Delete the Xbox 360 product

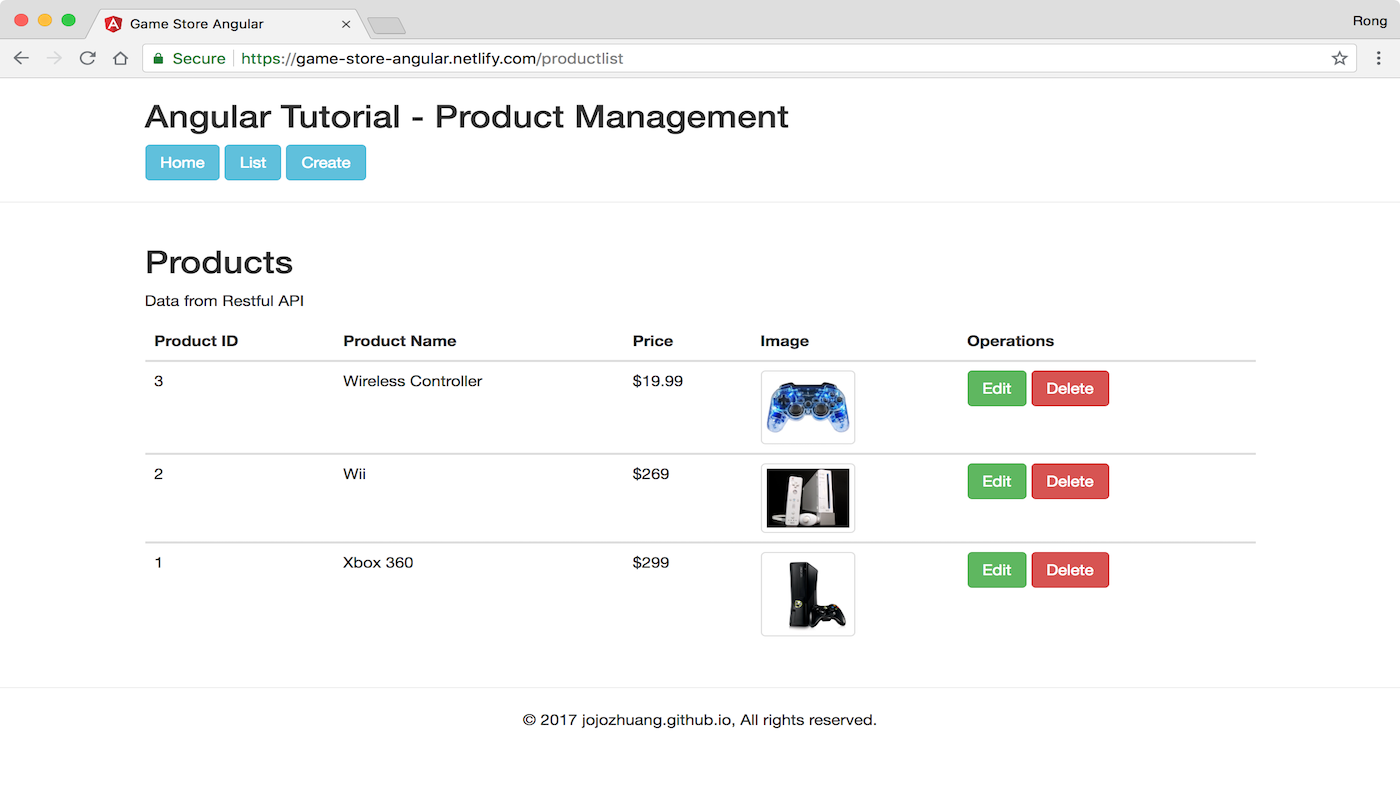click(x=1070, y=570)
